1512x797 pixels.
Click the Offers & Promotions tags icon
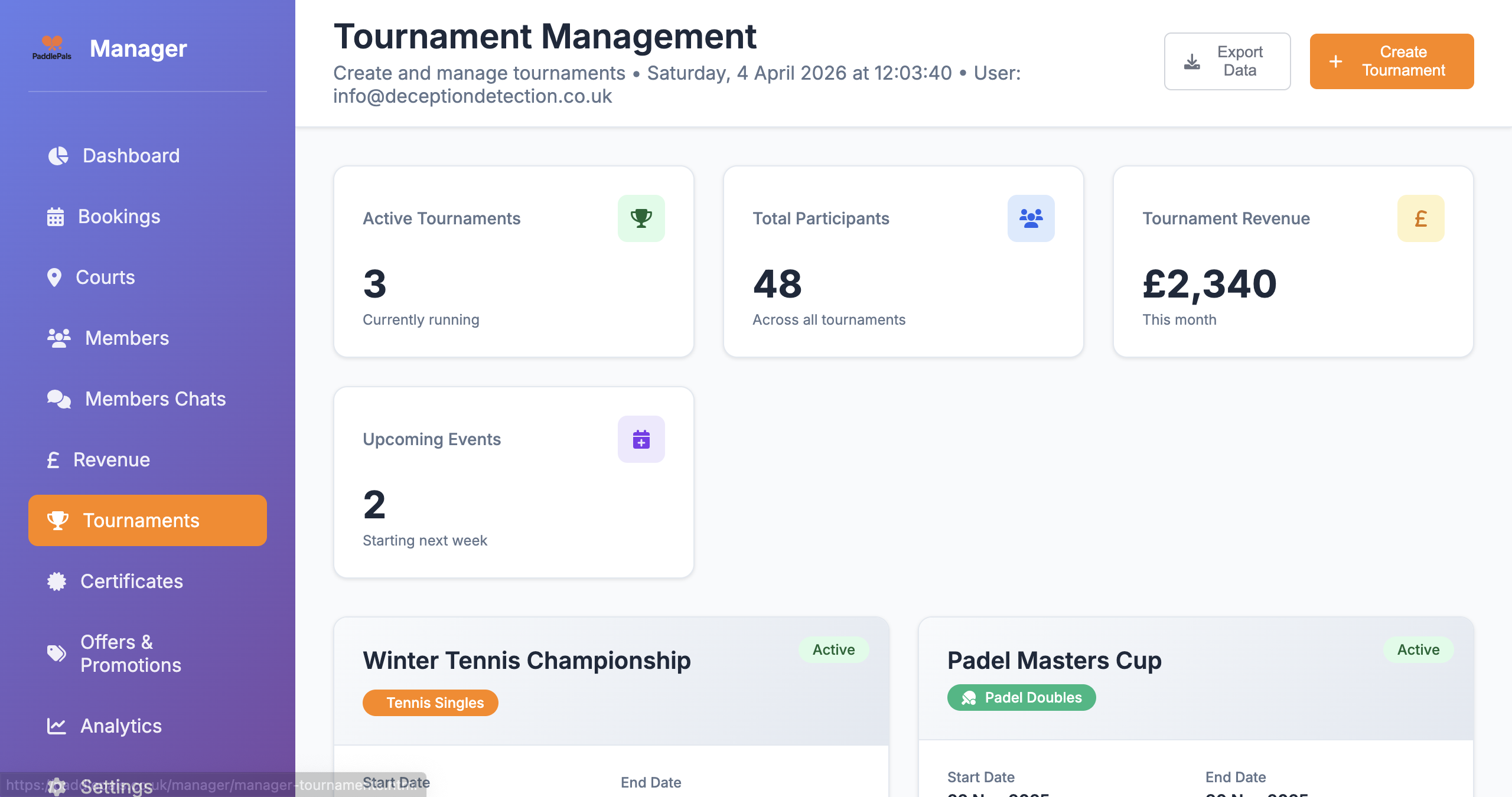(x=57, y=654)
